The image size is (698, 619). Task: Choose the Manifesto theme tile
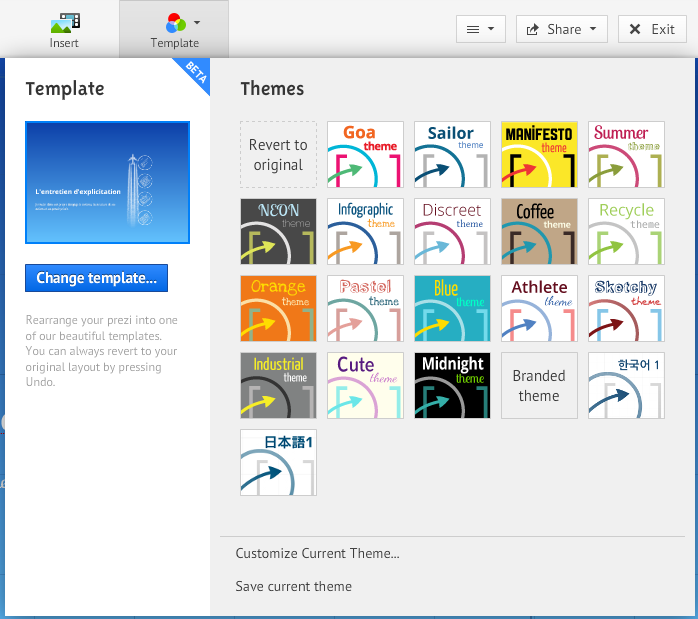tap(539, 155)
